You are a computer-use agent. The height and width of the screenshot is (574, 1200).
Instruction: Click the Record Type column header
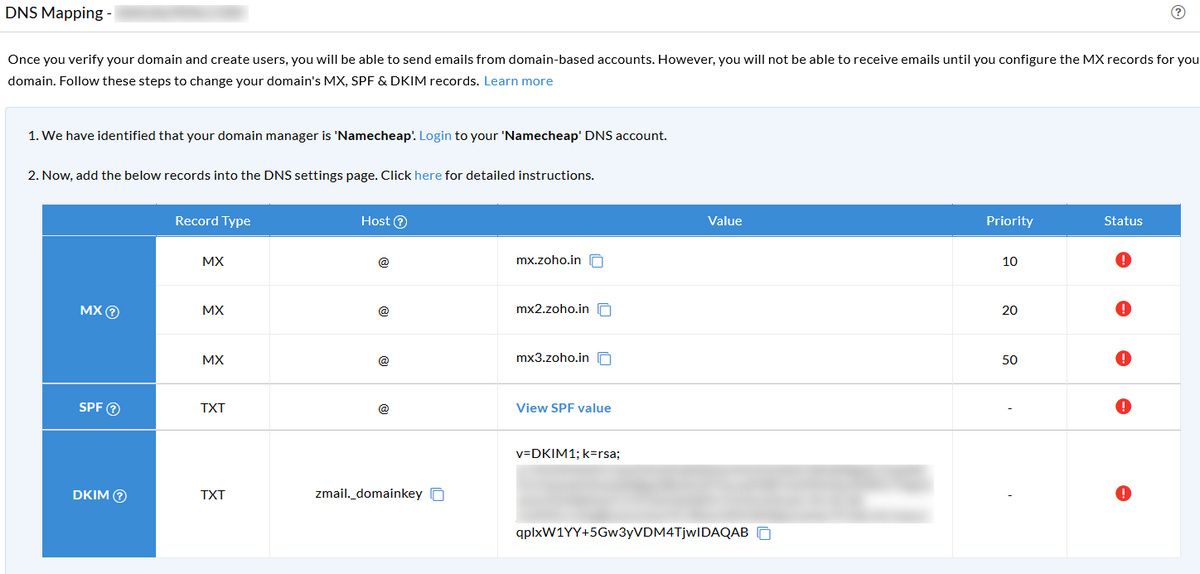pyautogui.click(x=213, y=221)
